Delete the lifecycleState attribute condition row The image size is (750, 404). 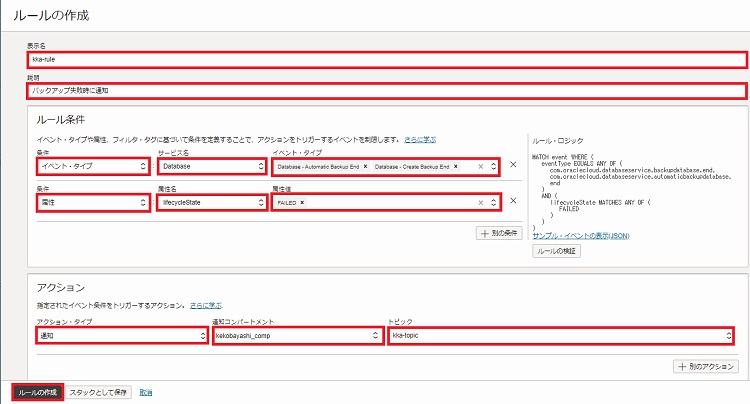[x=513, y=202]
